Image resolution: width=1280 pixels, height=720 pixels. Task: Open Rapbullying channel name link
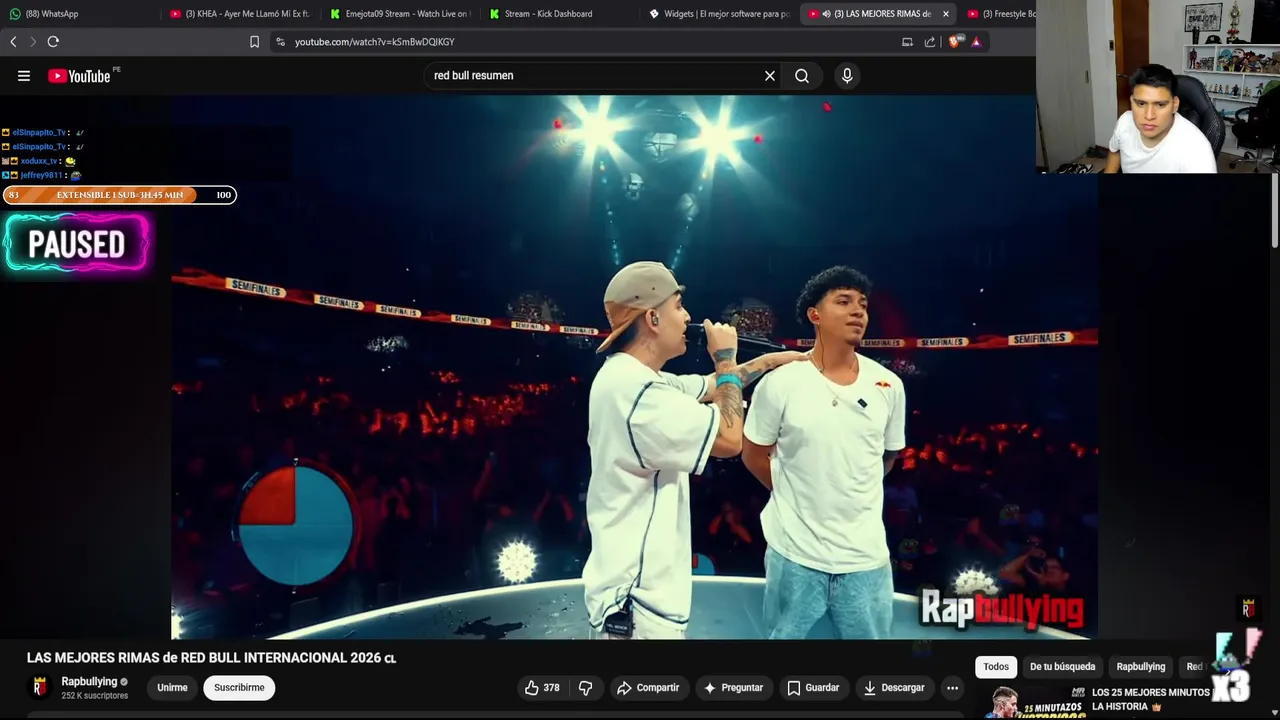(89, 682)
